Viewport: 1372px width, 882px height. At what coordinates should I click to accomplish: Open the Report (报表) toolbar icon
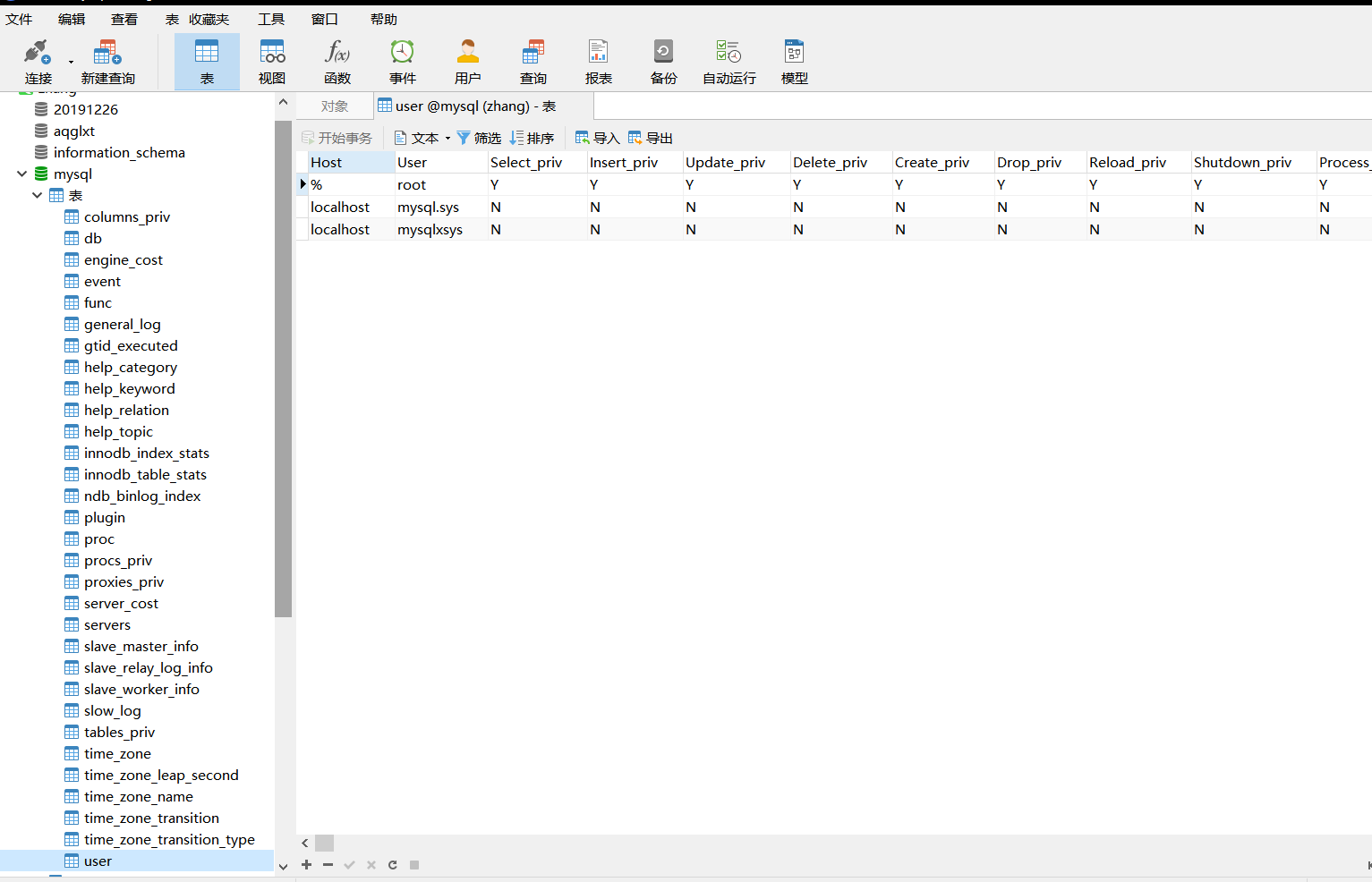click(x=599, y=61)
